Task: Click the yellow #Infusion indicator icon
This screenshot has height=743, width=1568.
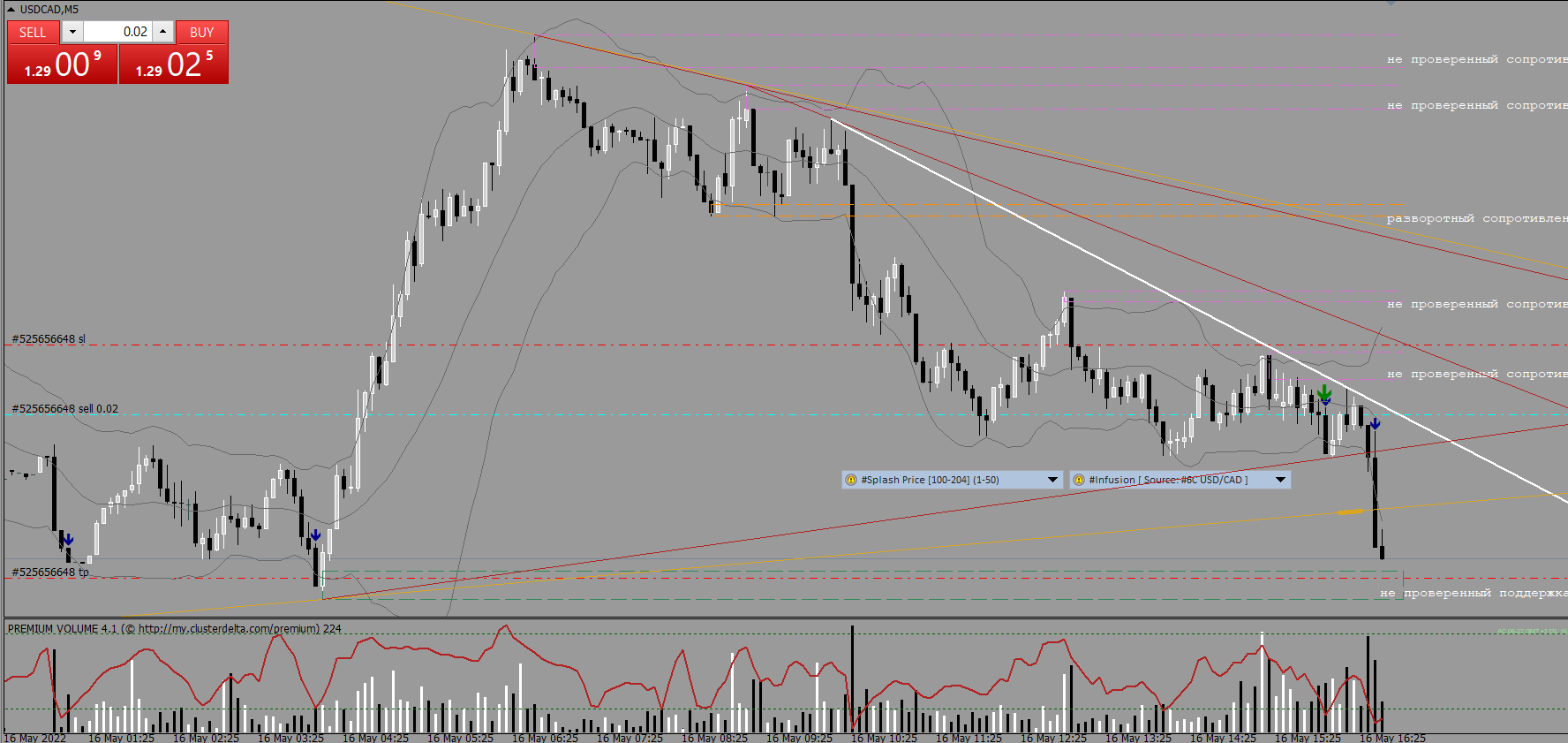Action: [1079, 480]
